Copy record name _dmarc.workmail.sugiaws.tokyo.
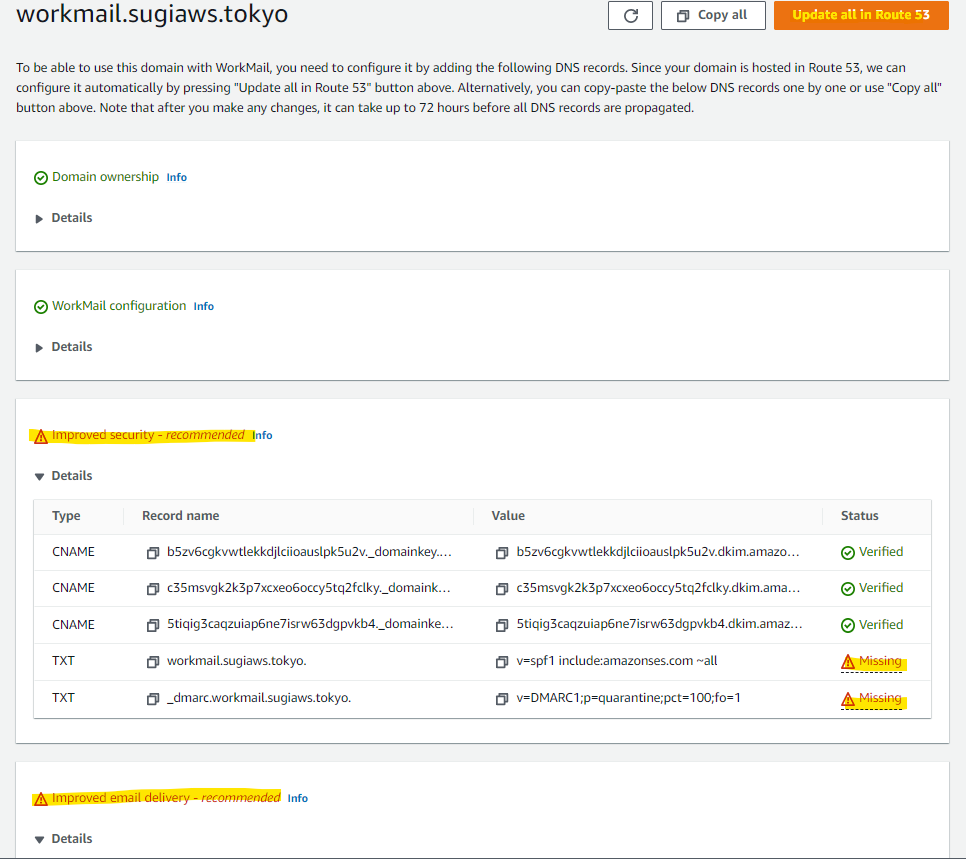The image size is (966, 859). coord(153,699)
